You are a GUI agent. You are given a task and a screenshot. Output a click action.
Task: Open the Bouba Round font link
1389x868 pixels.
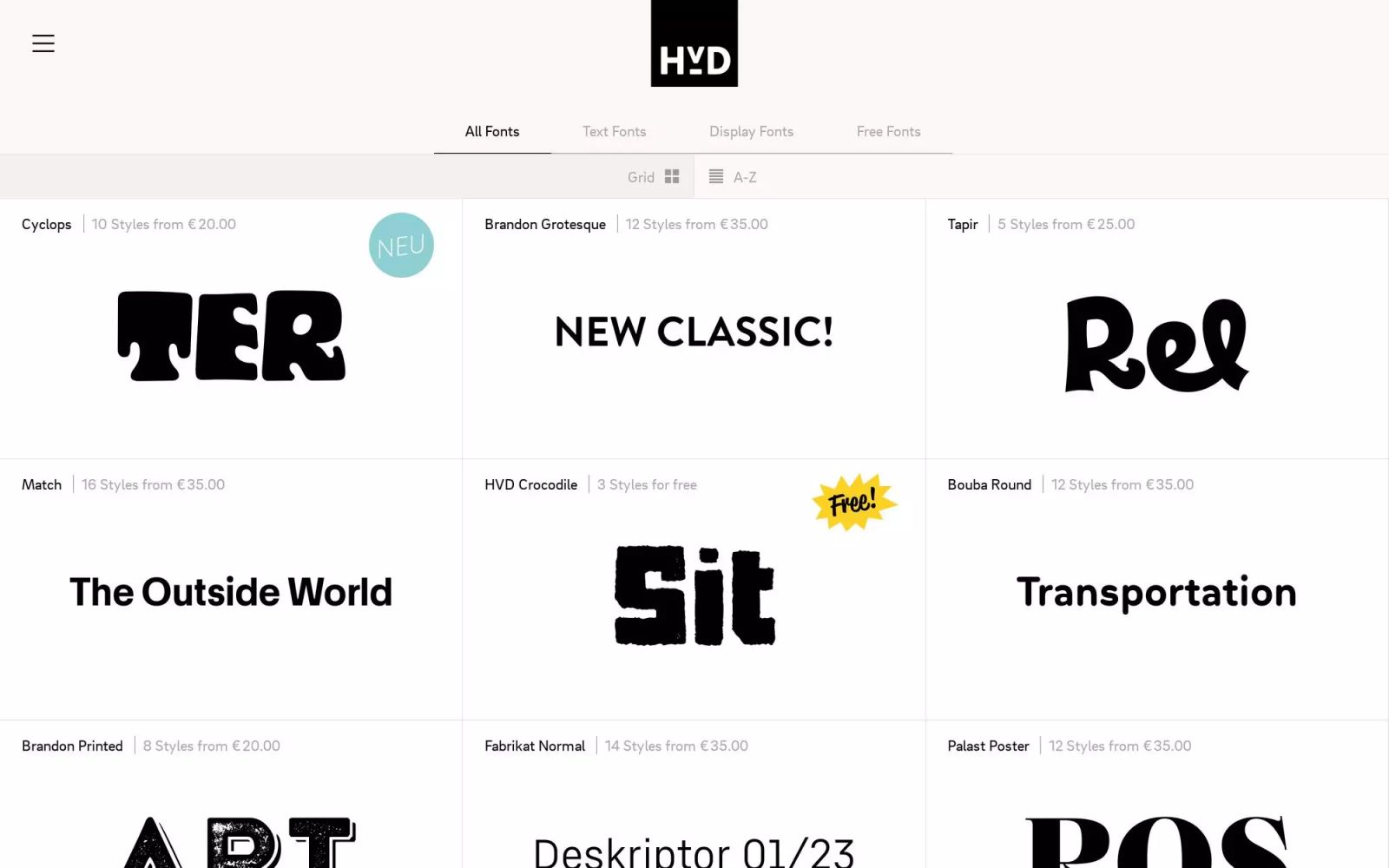click(x=990, y=485)
